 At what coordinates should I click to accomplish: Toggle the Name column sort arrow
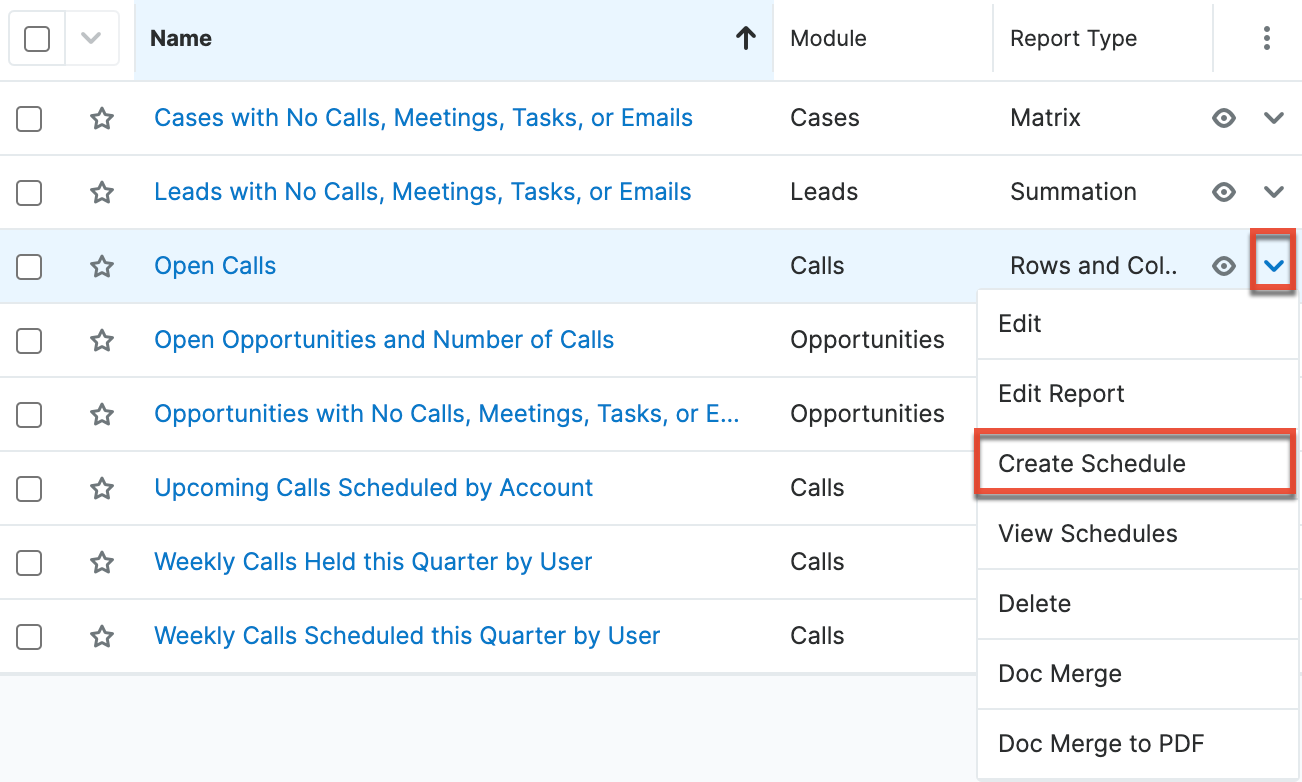(745, 38)
